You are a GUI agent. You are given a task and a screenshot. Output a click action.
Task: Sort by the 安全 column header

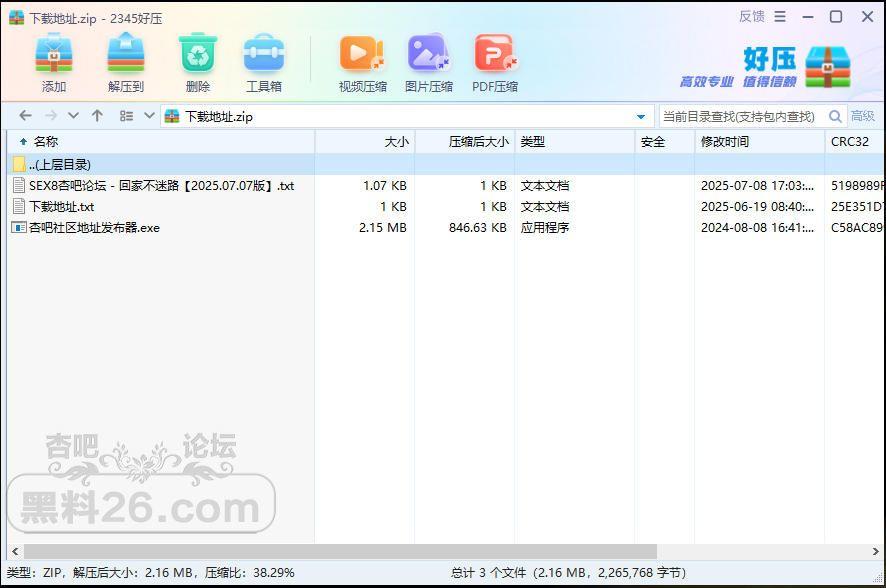pyautogui.click(x=664, y=142)
